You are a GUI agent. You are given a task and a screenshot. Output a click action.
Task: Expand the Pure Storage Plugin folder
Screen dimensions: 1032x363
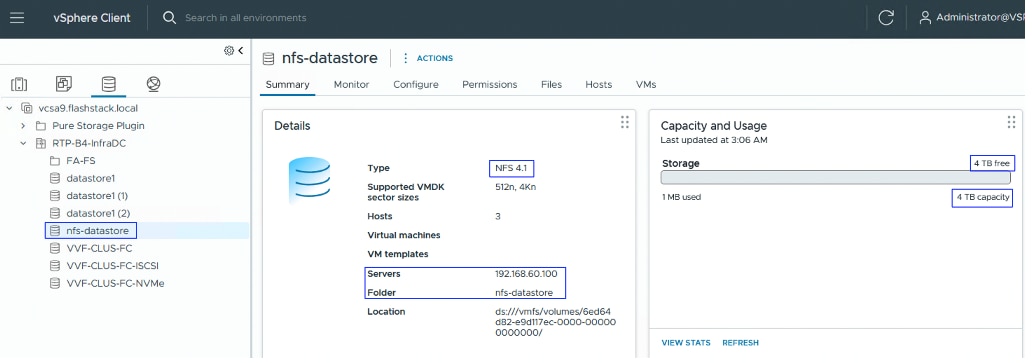coord(23,126)
